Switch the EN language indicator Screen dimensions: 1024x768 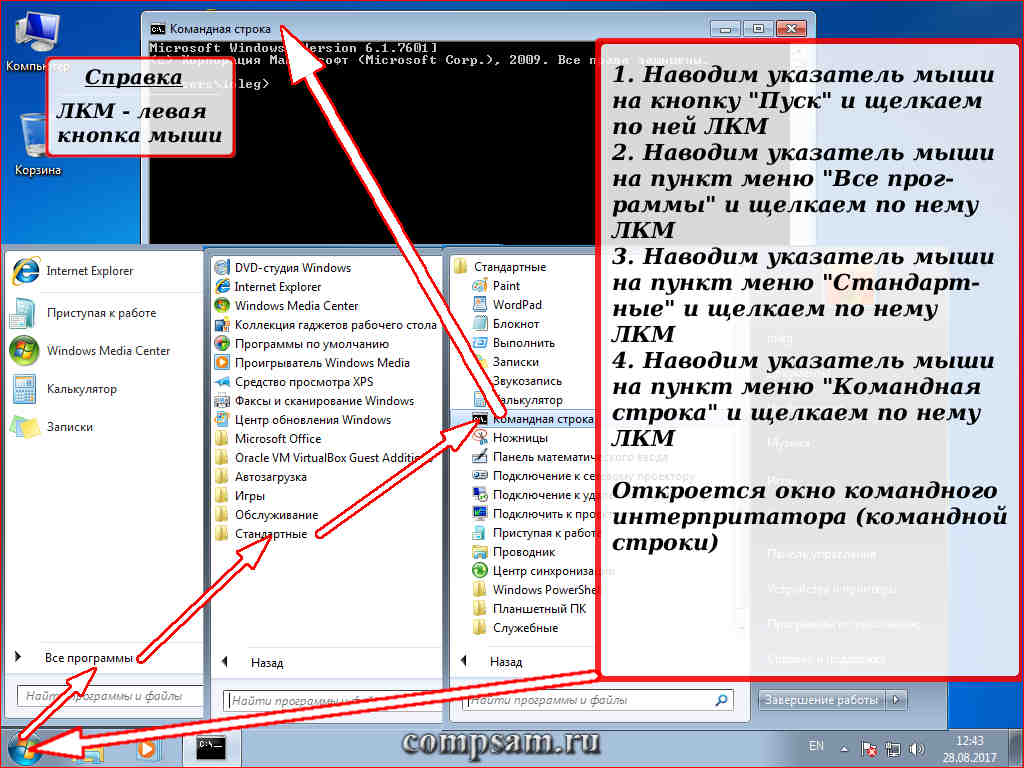[816, 746]
